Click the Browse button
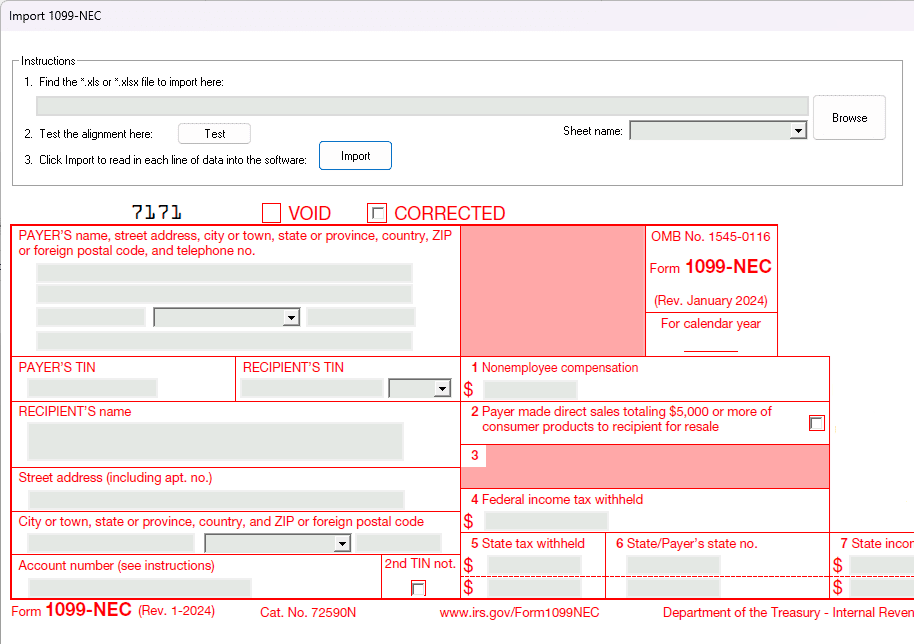 click(849, 118)
